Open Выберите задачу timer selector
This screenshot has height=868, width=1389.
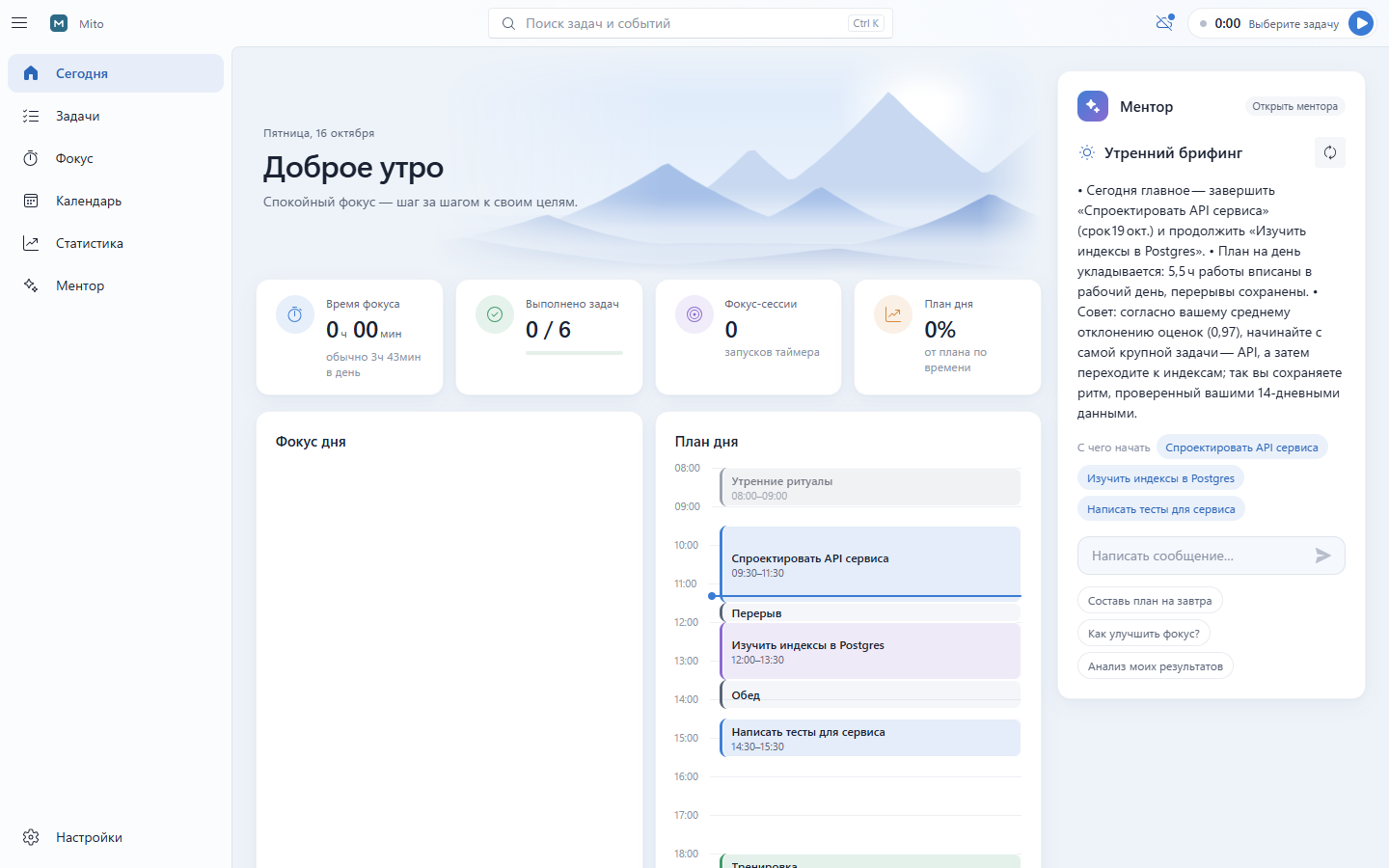coord(1294,24)
